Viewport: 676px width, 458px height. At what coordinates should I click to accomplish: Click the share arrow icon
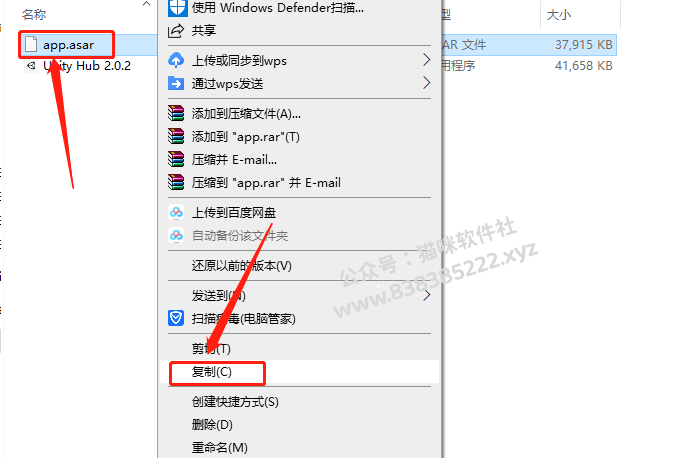pos(176,31)
